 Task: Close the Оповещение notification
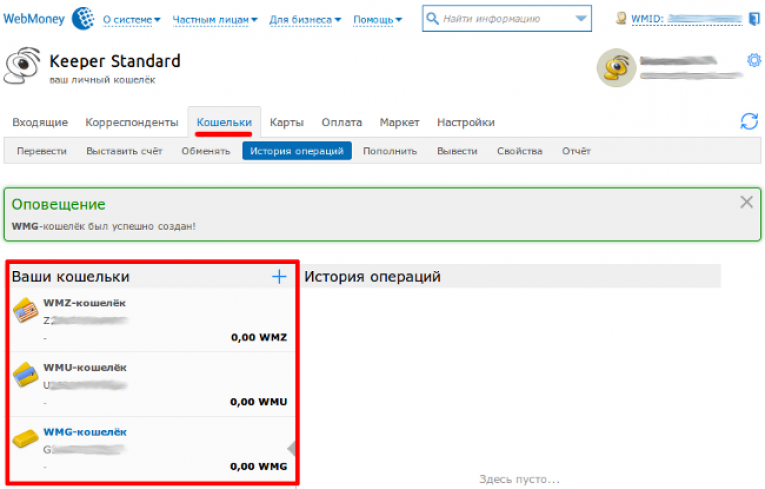(x=746, y=202)
